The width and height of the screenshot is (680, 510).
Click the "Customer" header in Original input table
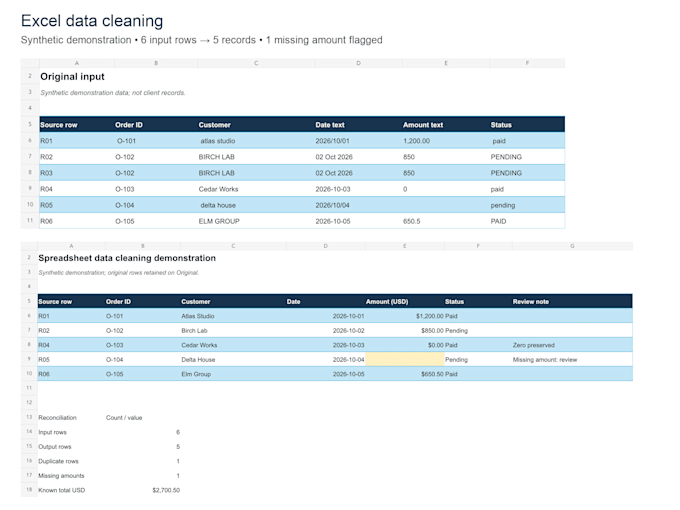214,125
